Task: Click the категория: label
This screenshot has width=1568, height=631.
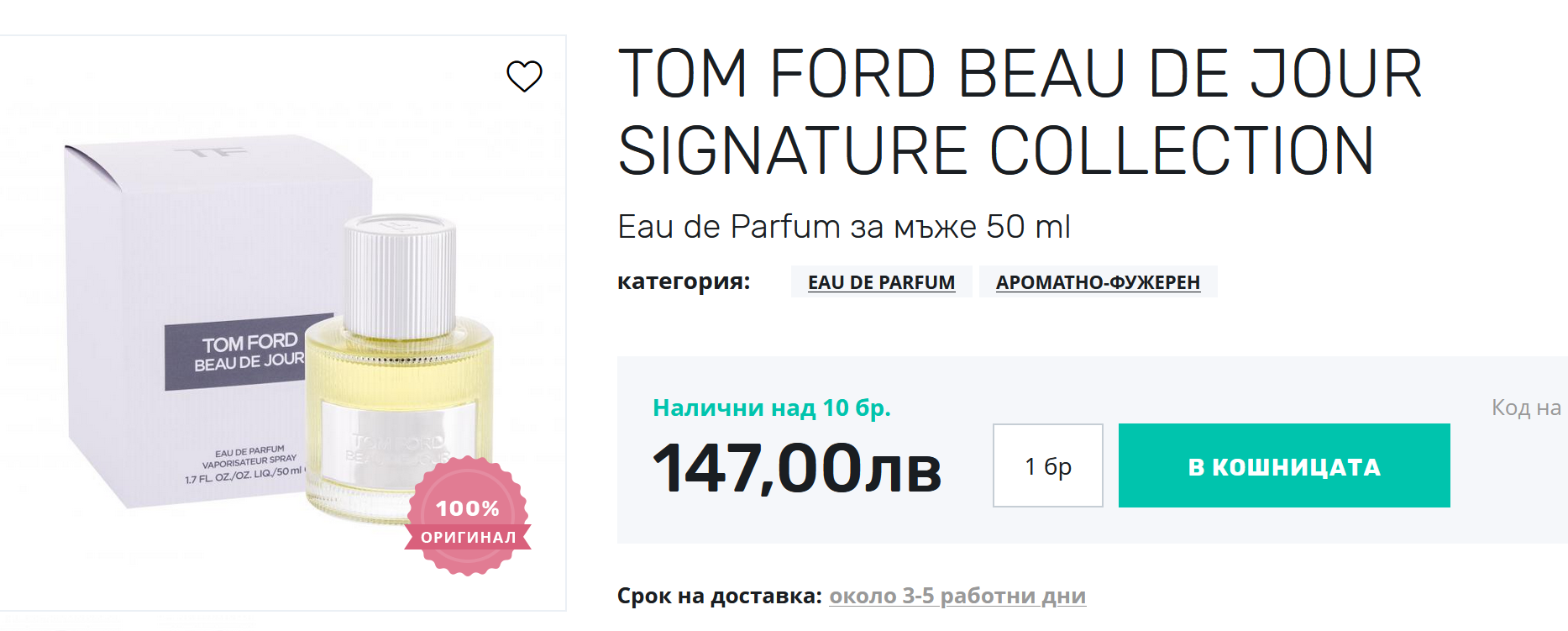Action: (684, 281)
